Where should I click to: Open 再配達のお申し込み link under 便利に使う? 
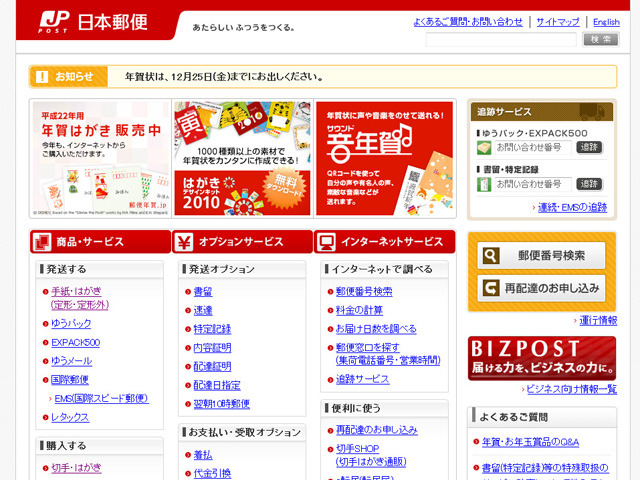(x=376, y=430)
